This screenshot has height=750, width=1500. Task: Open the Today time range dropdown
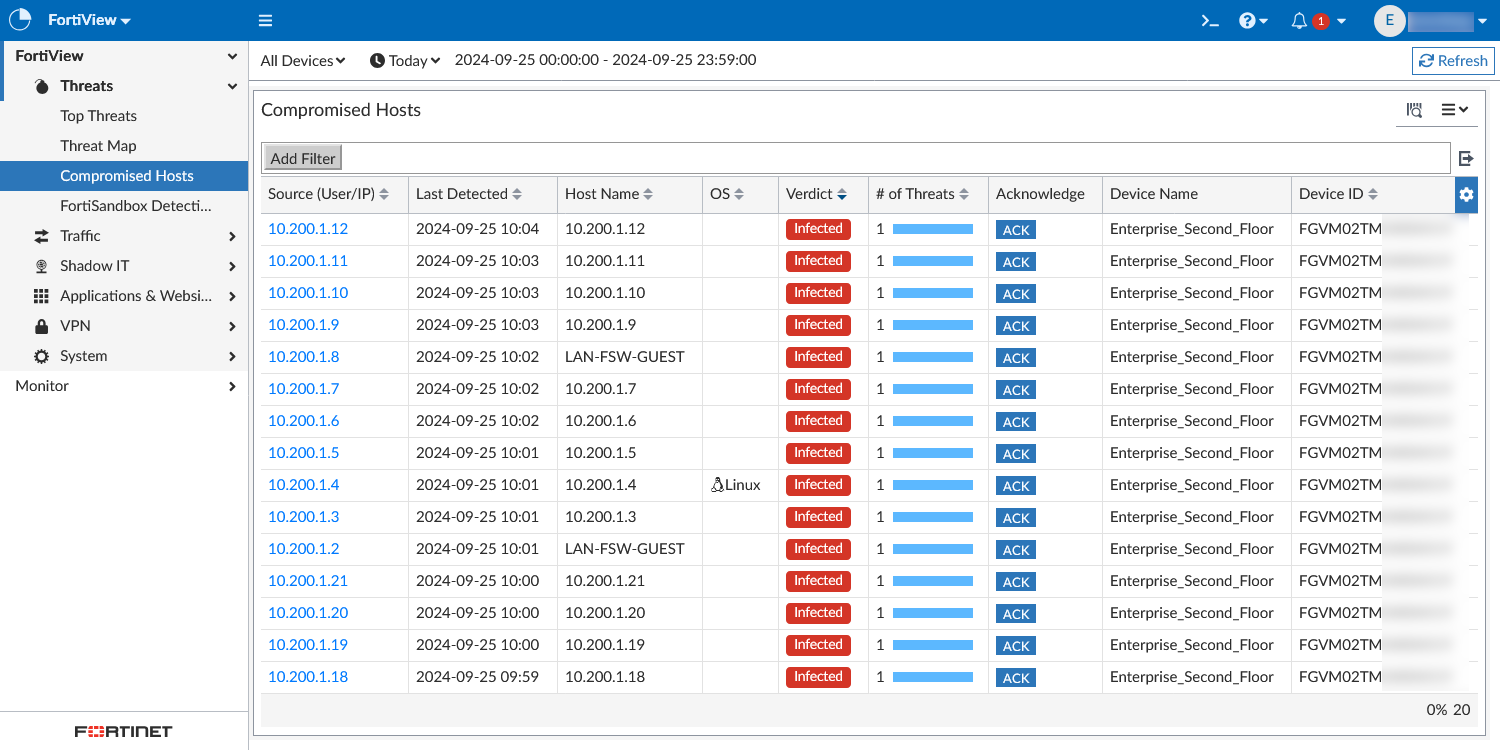[405, 60]
